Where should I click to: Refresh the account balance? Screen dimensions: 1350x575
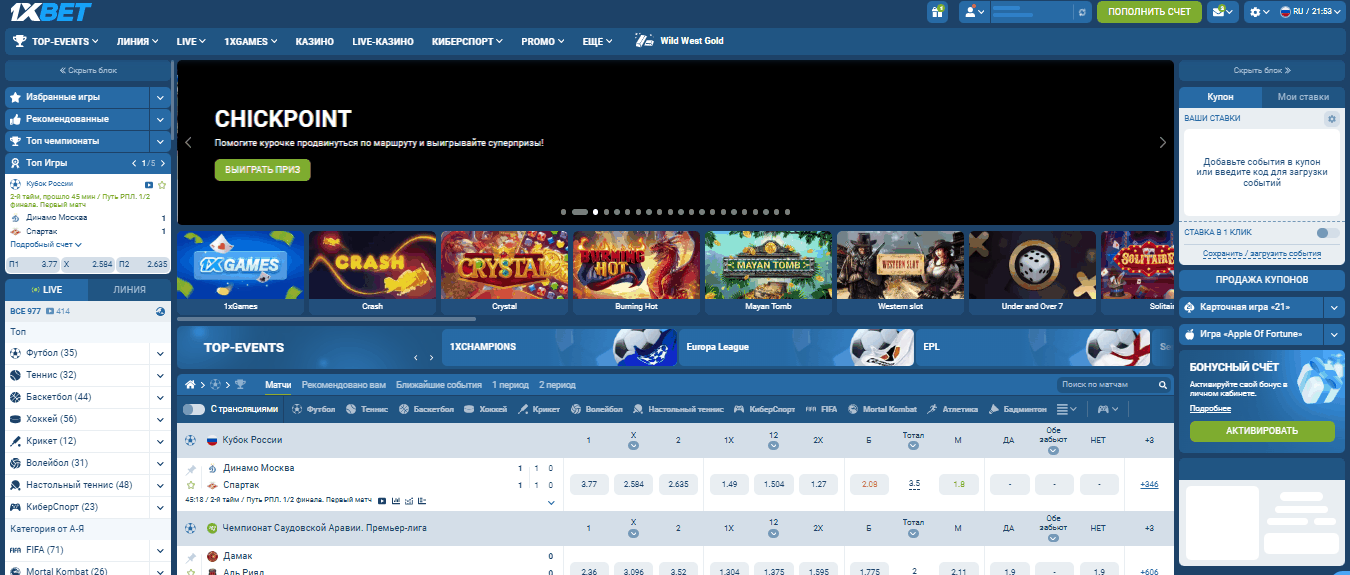(1080, 12)
